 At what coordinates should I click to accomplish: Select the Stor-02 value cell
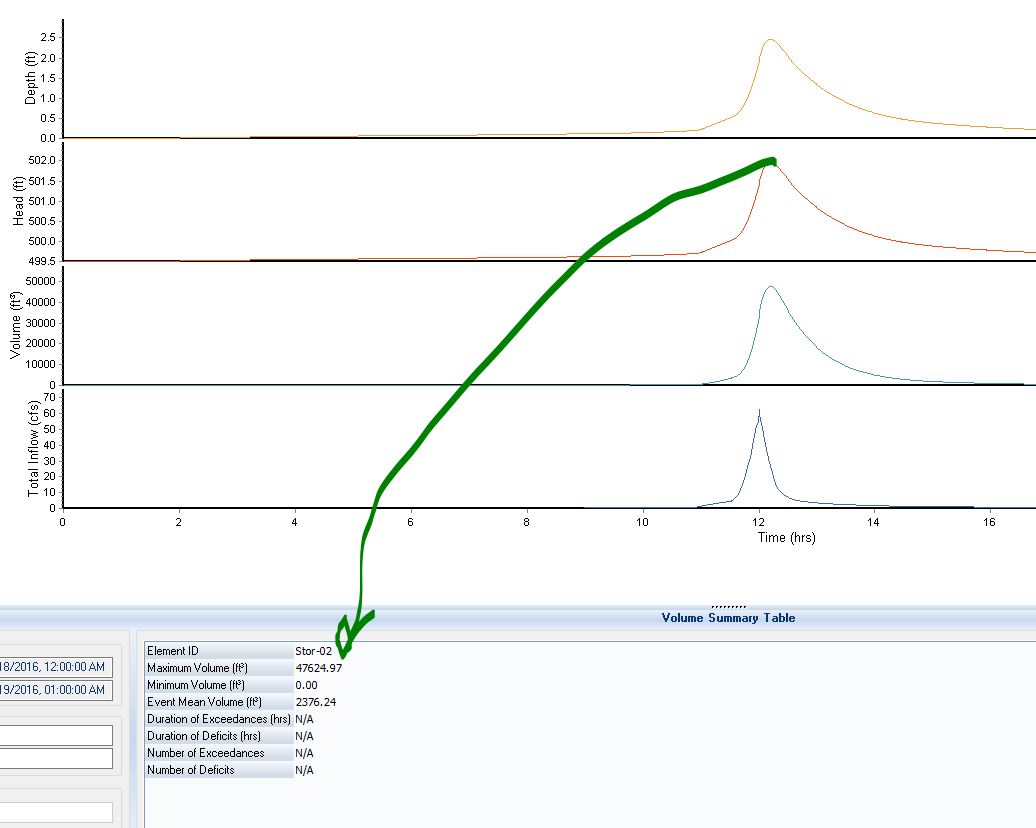313,651
